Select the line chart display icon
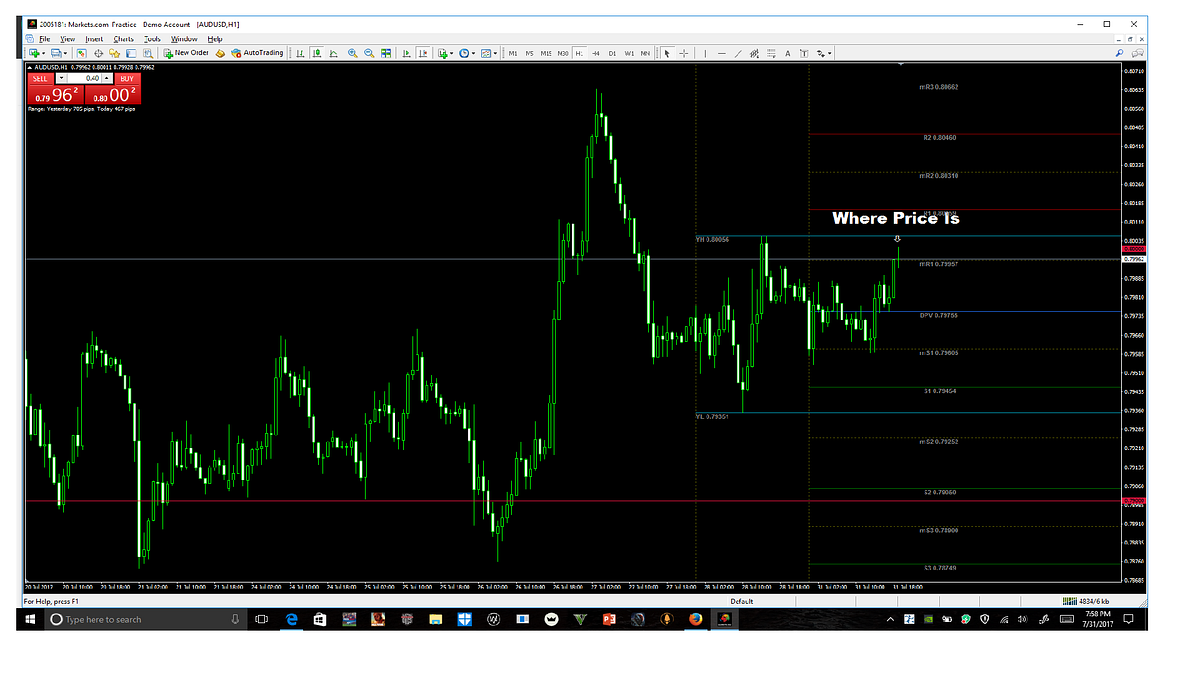Screen dimensions: 1200x675 point(334,53)
